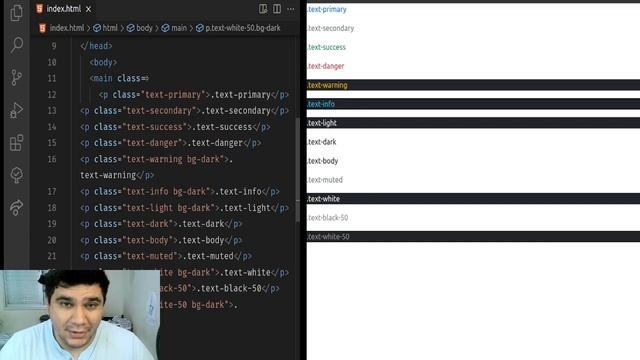Click the body tag on line 10
Image resolution: width=640 pixels, height=360 pixels.
click(x=103, y=62)
